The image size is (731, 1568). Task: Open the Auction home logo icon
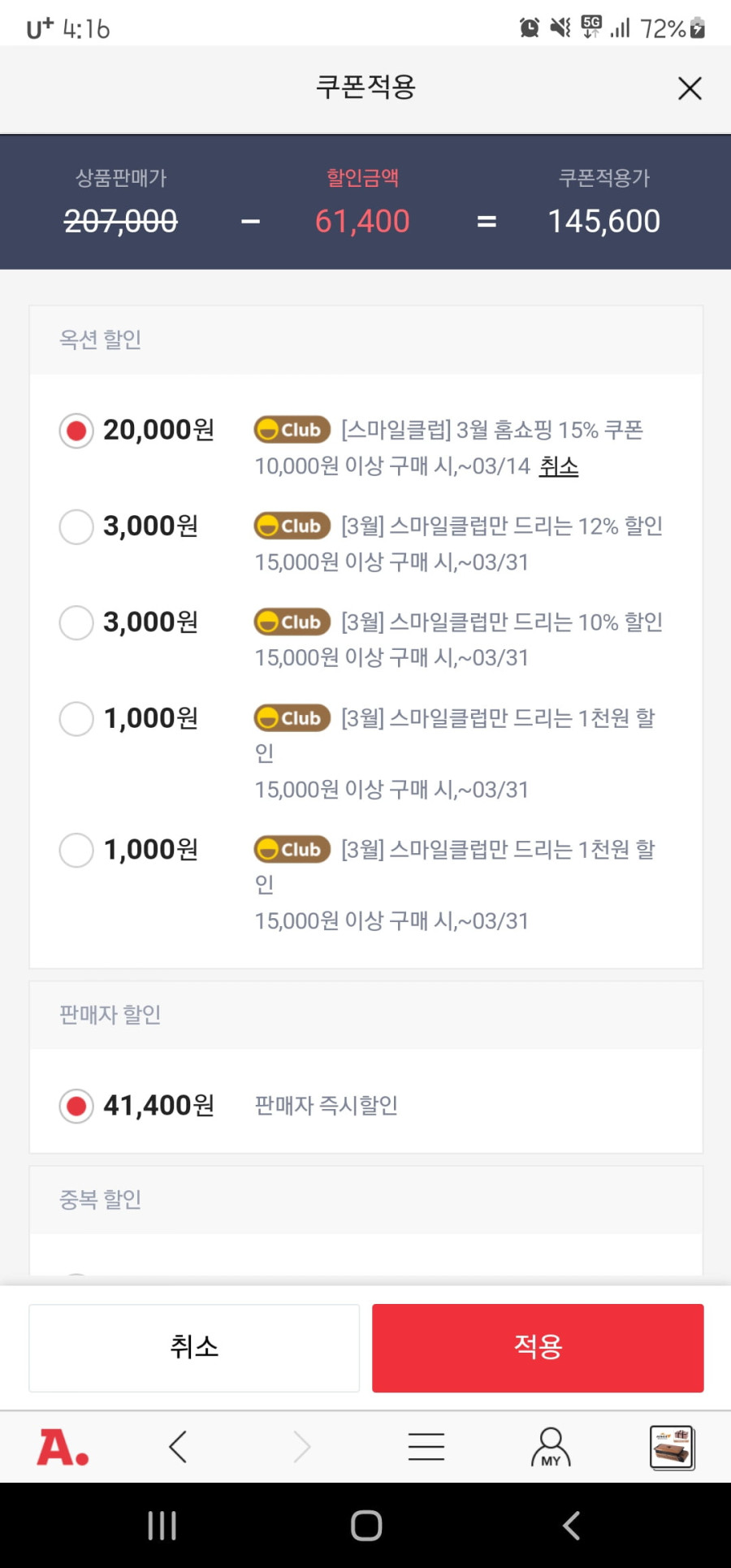coord(63,1447)
